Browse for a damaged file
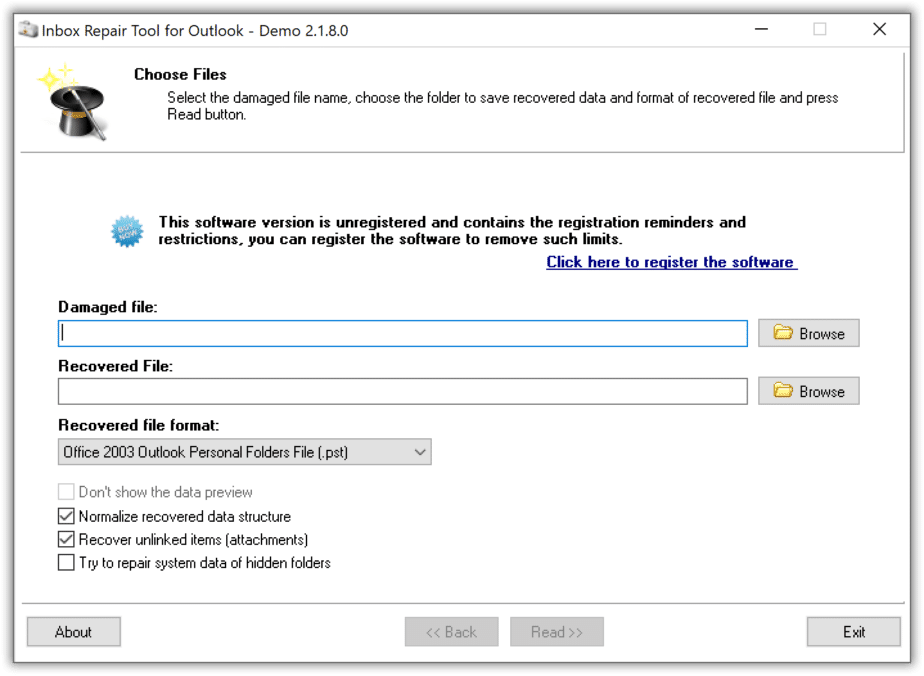Screen dimensions: 924x676 click(x=808, y=332)
